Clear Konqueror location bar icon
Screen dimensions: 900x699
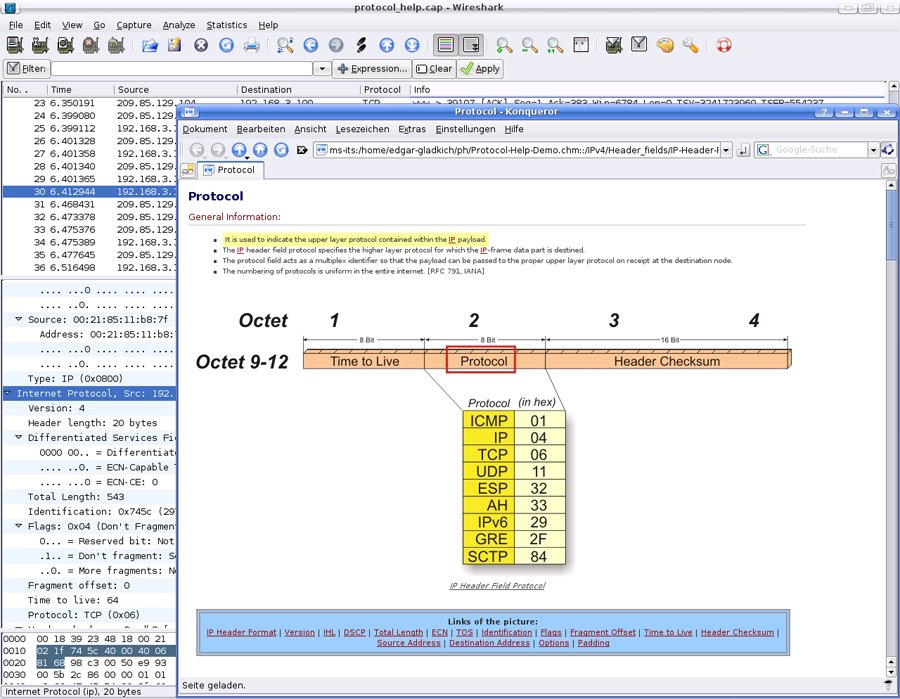pos(302,150)
